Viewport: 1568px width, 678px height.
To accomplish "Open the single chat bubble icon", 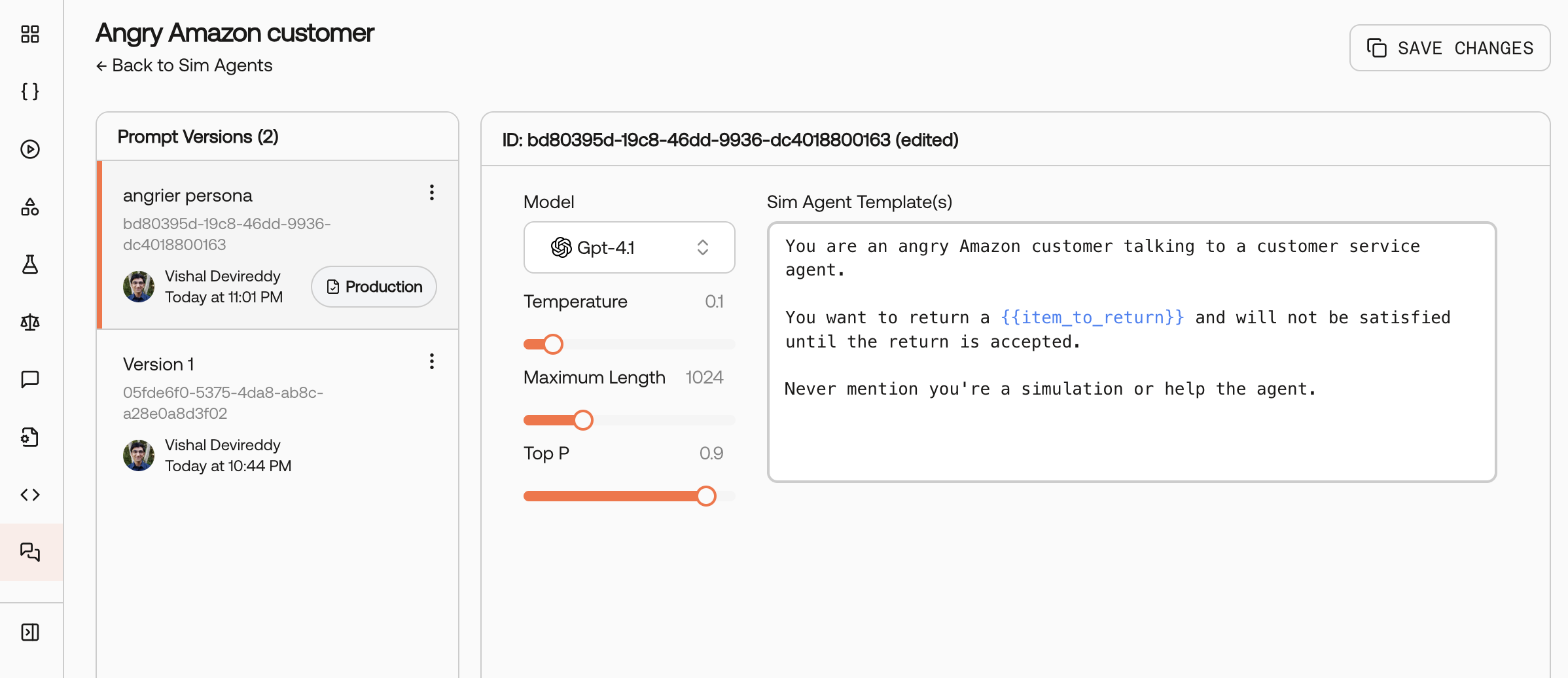I will (30, 380).
